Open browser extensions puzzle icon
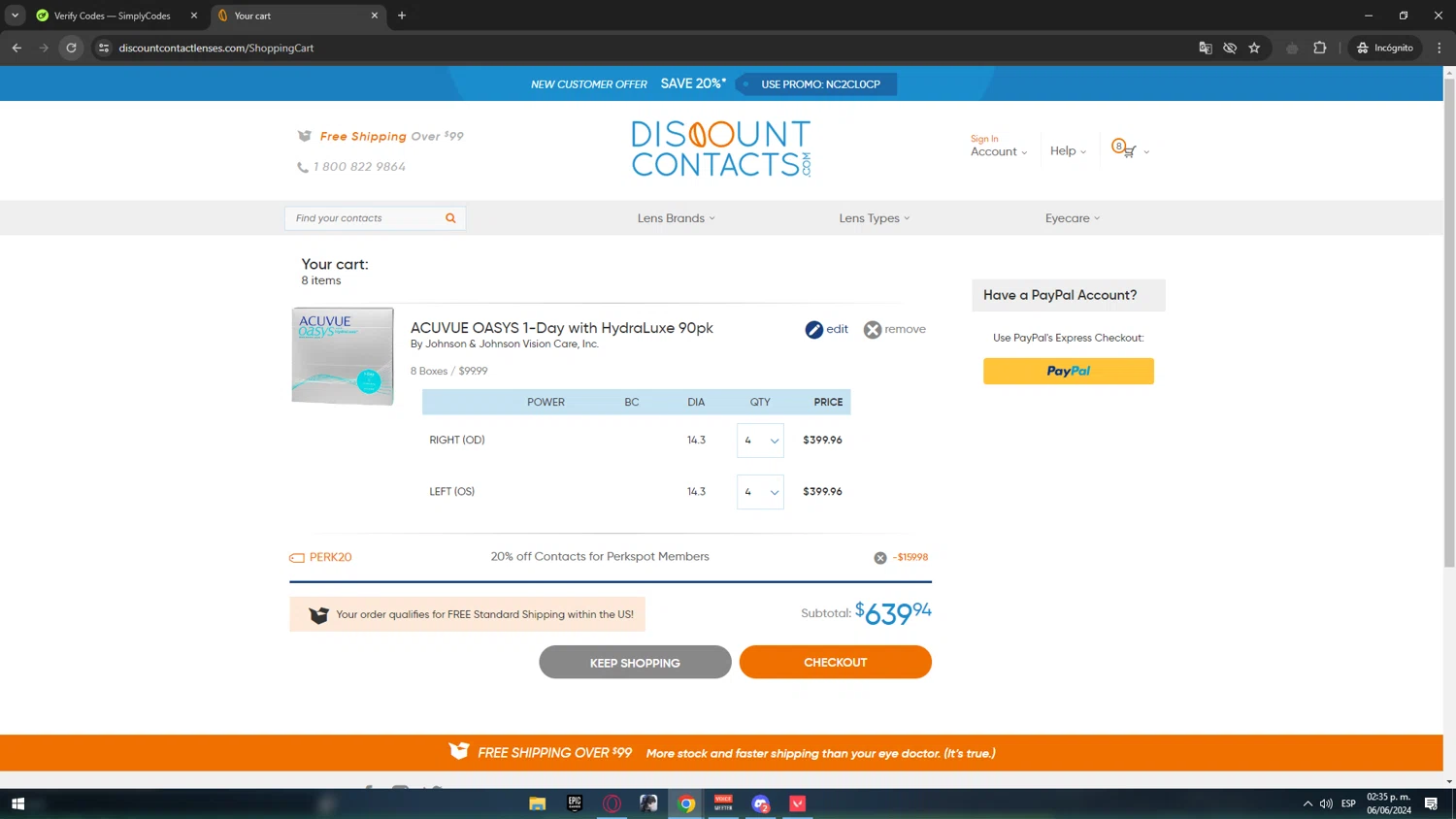The height and width of the screenshot is (819, 1456). pyautogui.click(x=1319, y=48)
